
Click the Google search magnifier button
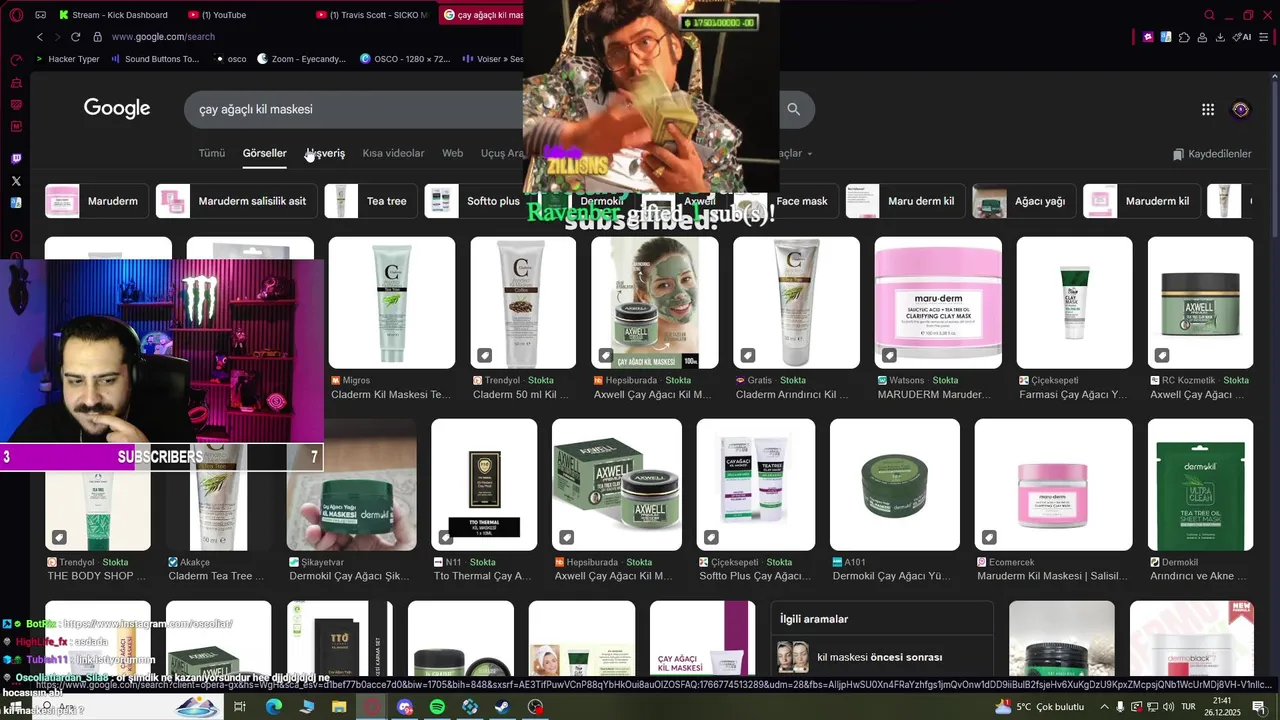[794, 109]
